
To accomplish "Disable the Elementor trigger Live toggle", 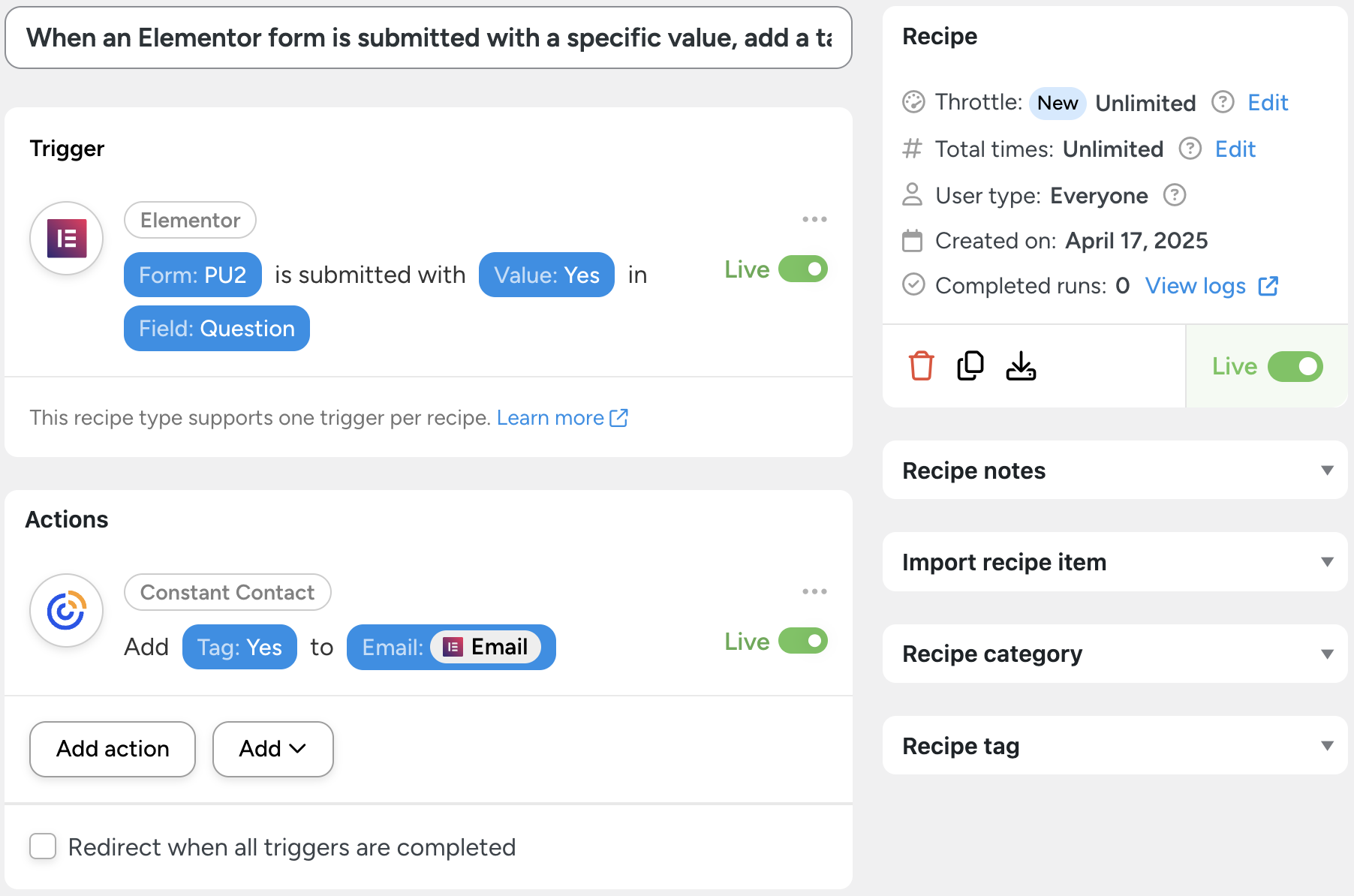I will 802,269.
